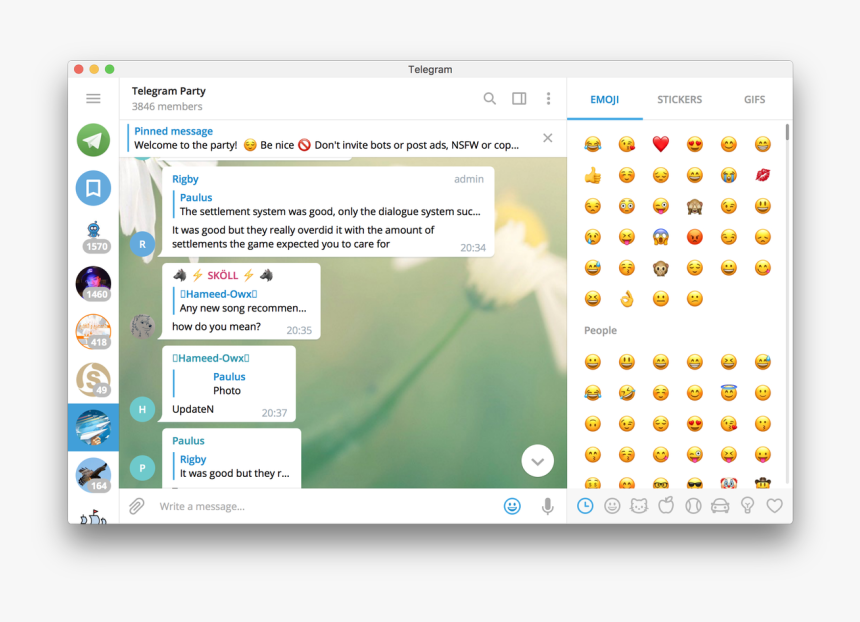Click the emoji panel scrollbar
This screenshot has width=860, height=622.
(x=788, y=132)
